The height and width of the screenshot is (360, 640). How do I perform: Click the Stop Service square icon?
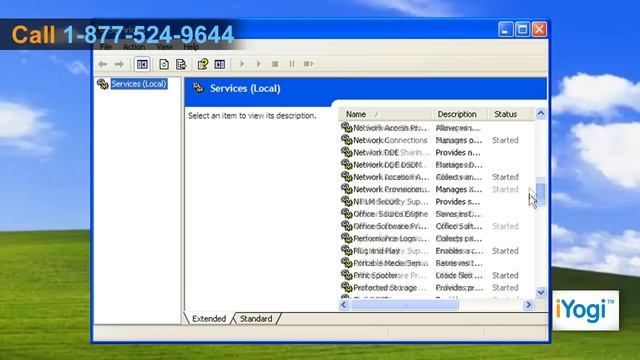tap(275, 64)
